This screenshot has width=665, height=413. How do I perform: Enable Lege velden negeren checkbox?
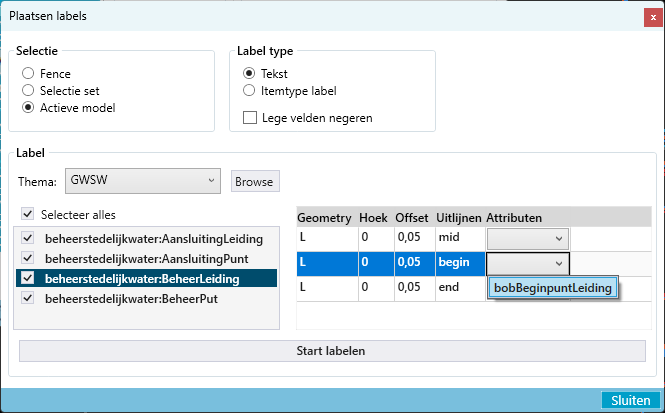tap(250, 117)
